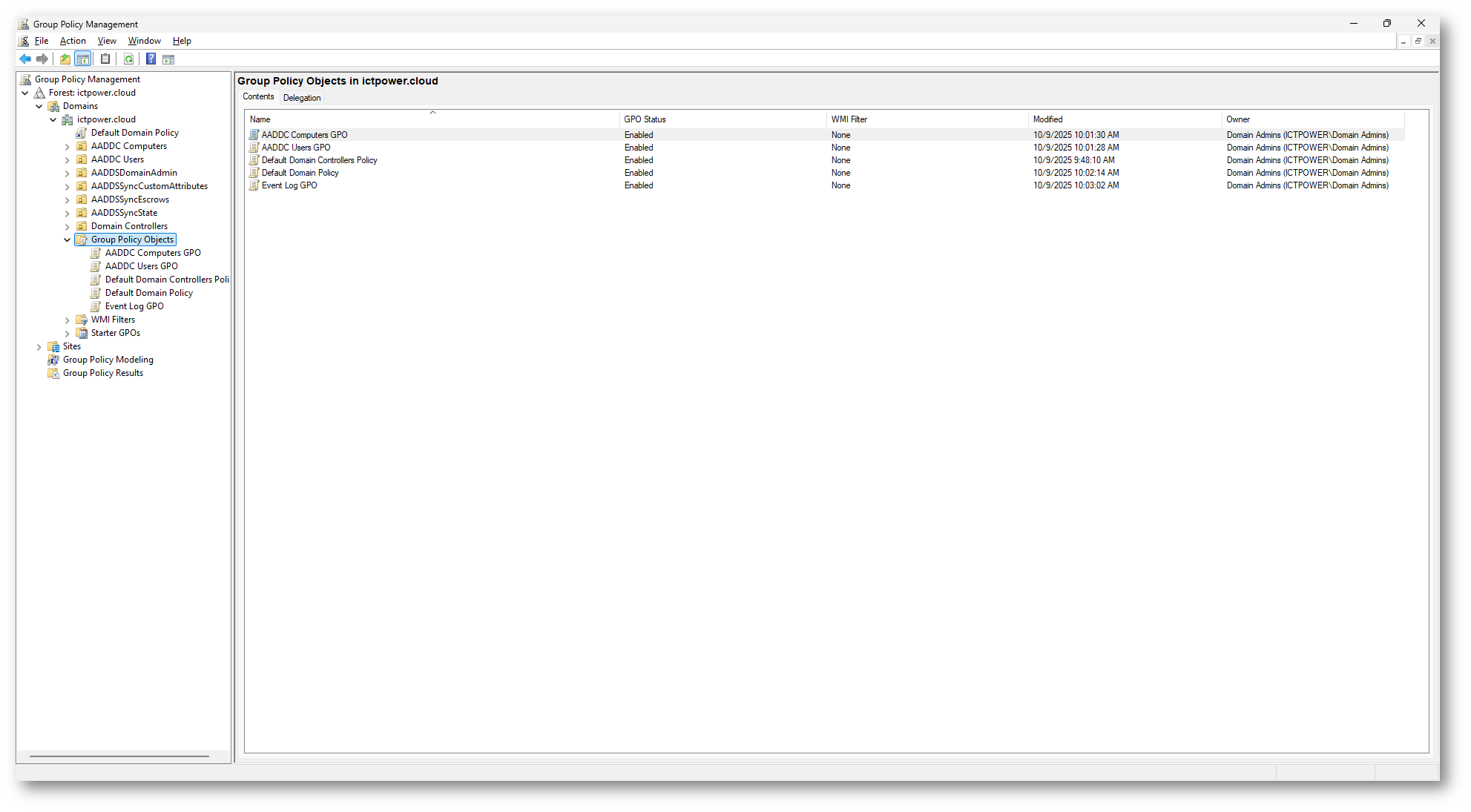
Task: Click the Up one level folder icon
Action: 65,59
